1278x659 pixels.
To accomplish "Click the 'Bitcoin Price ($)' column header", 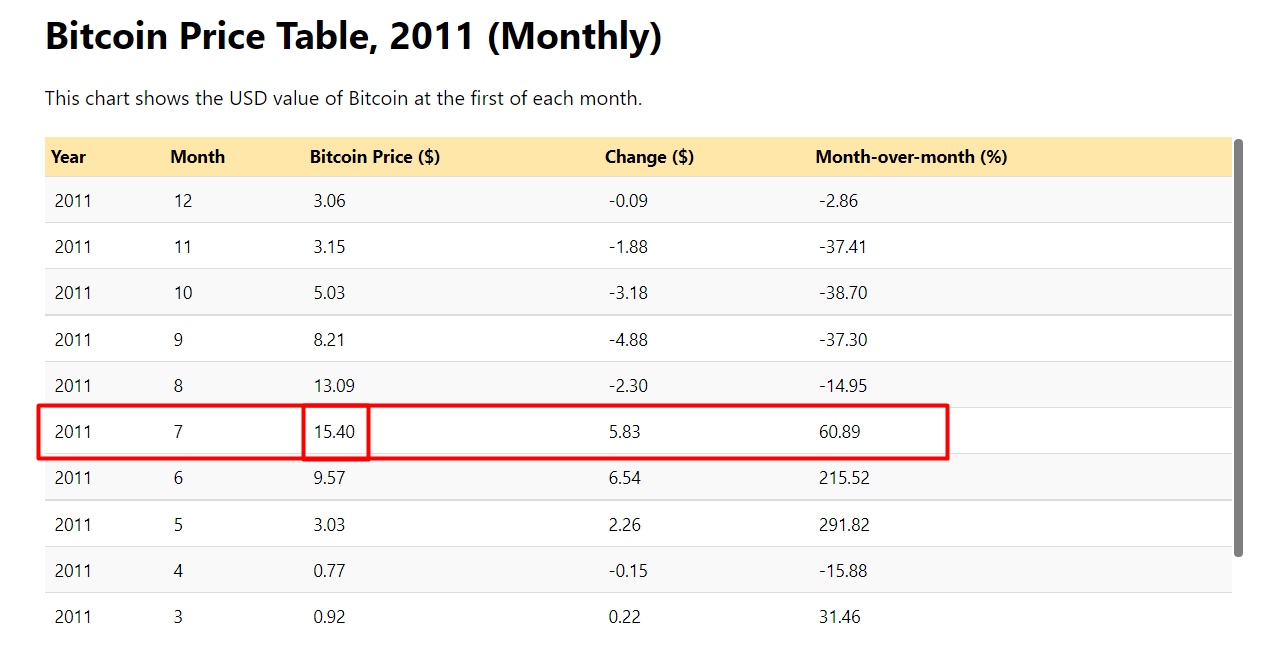I will (x=375, y=157).
